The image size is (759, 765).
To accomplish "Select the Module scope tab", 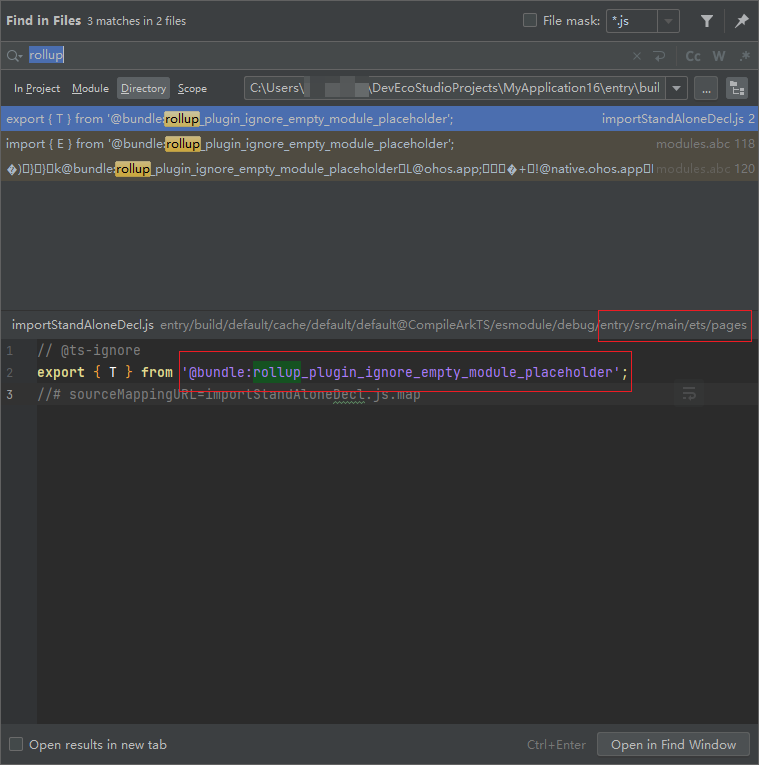I will tap(90, 88).
